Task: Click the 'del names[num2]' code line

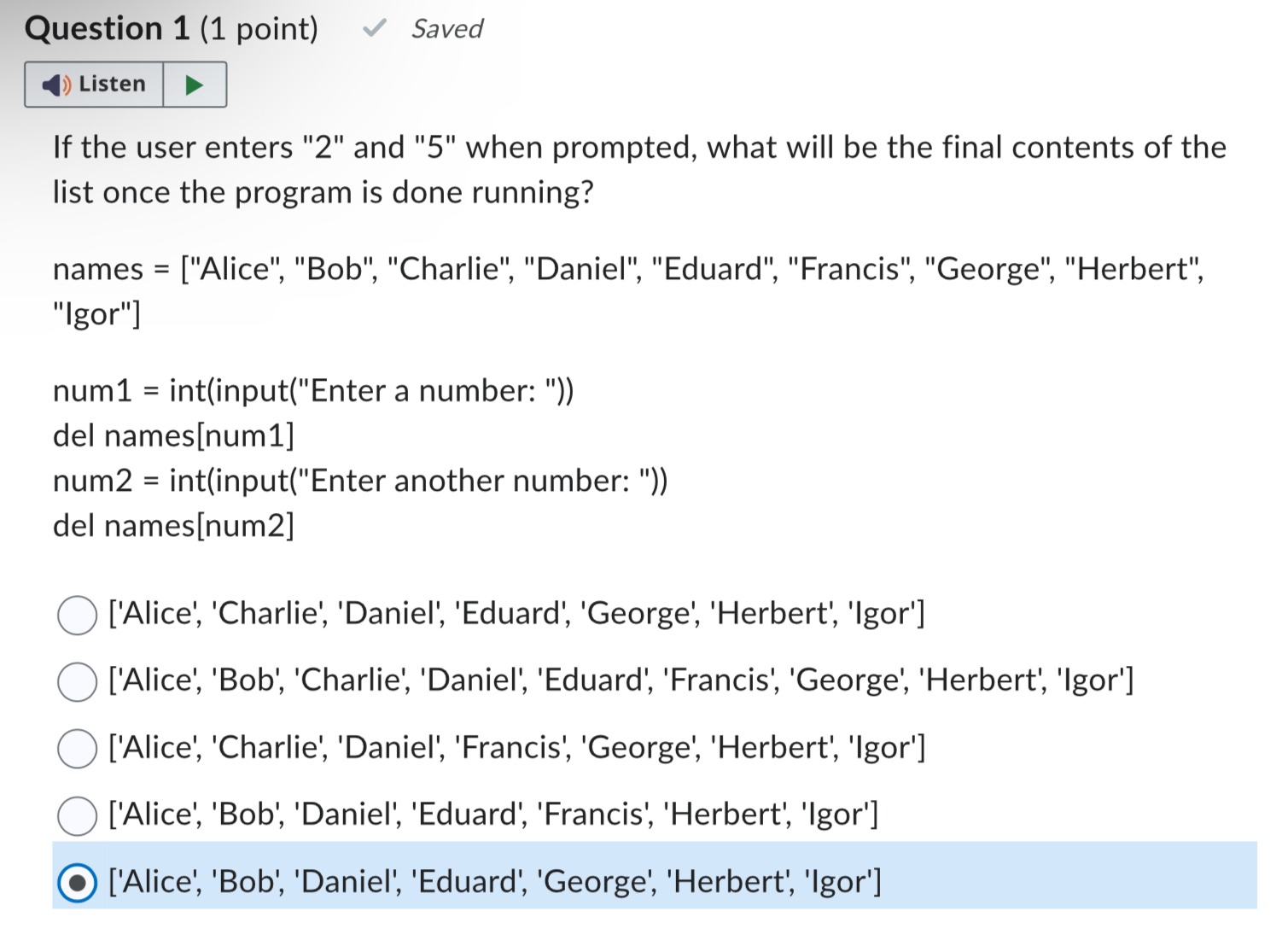Action: coord(173,526)
